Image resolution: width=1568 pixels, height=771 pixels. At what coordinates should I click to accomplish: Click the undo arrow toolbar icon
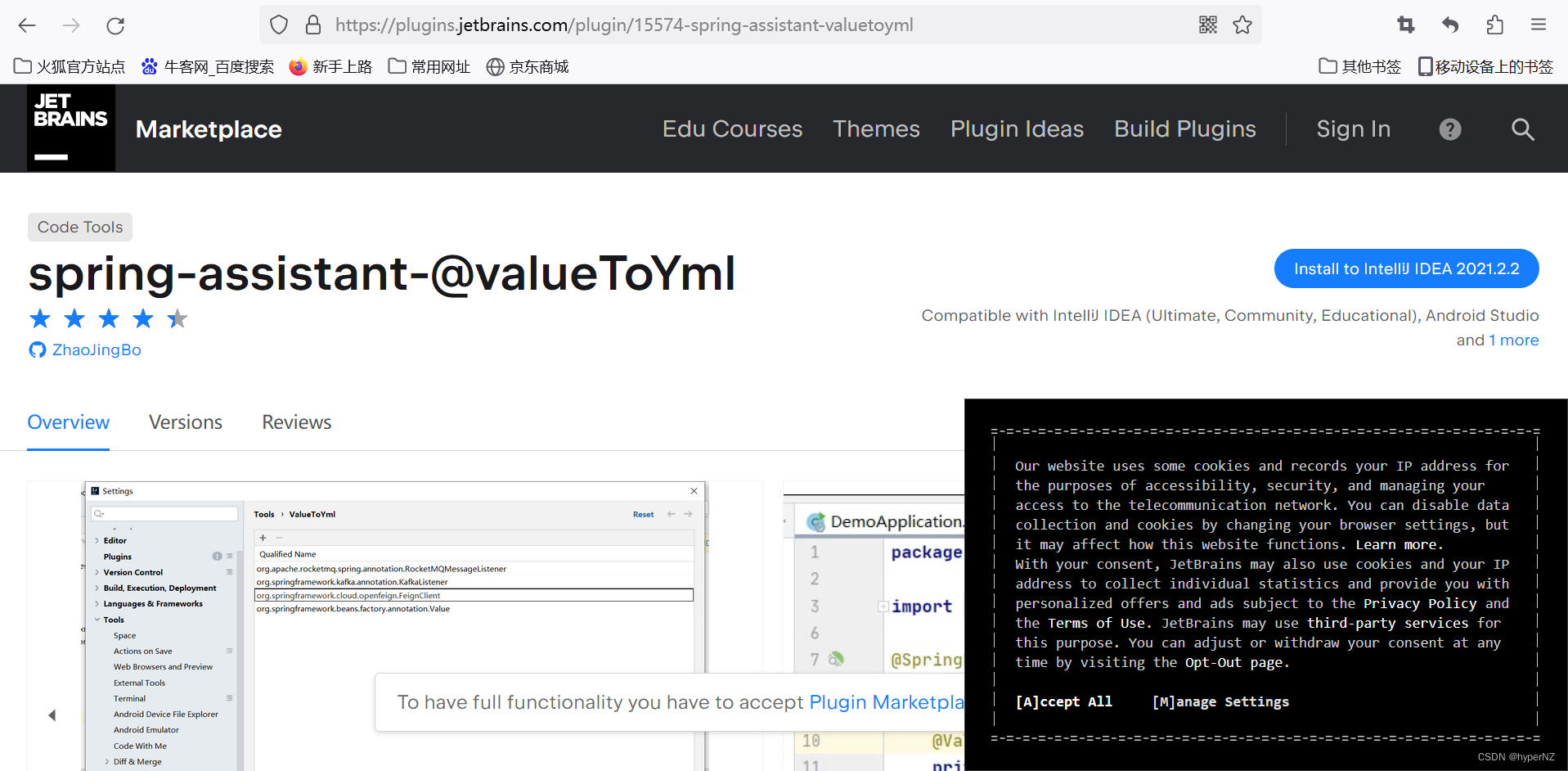coord(1450,25)
